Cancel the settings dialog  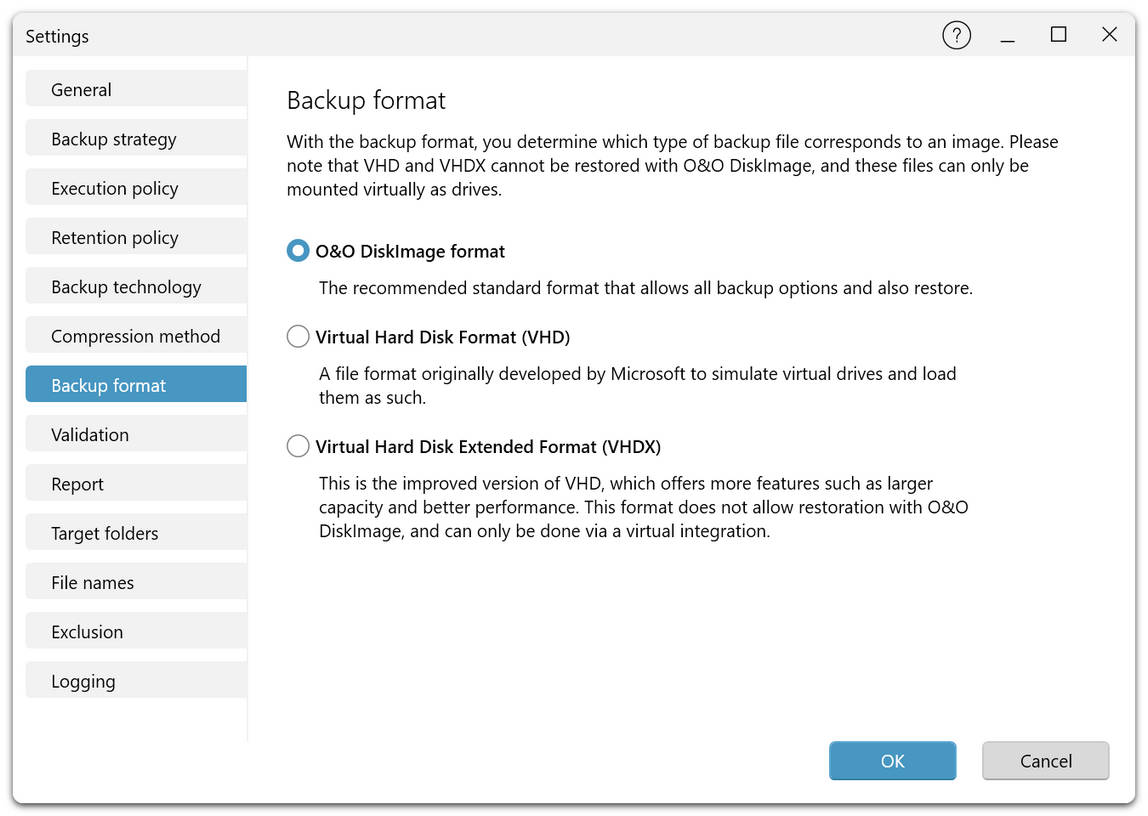click(x=1045, y=761)
